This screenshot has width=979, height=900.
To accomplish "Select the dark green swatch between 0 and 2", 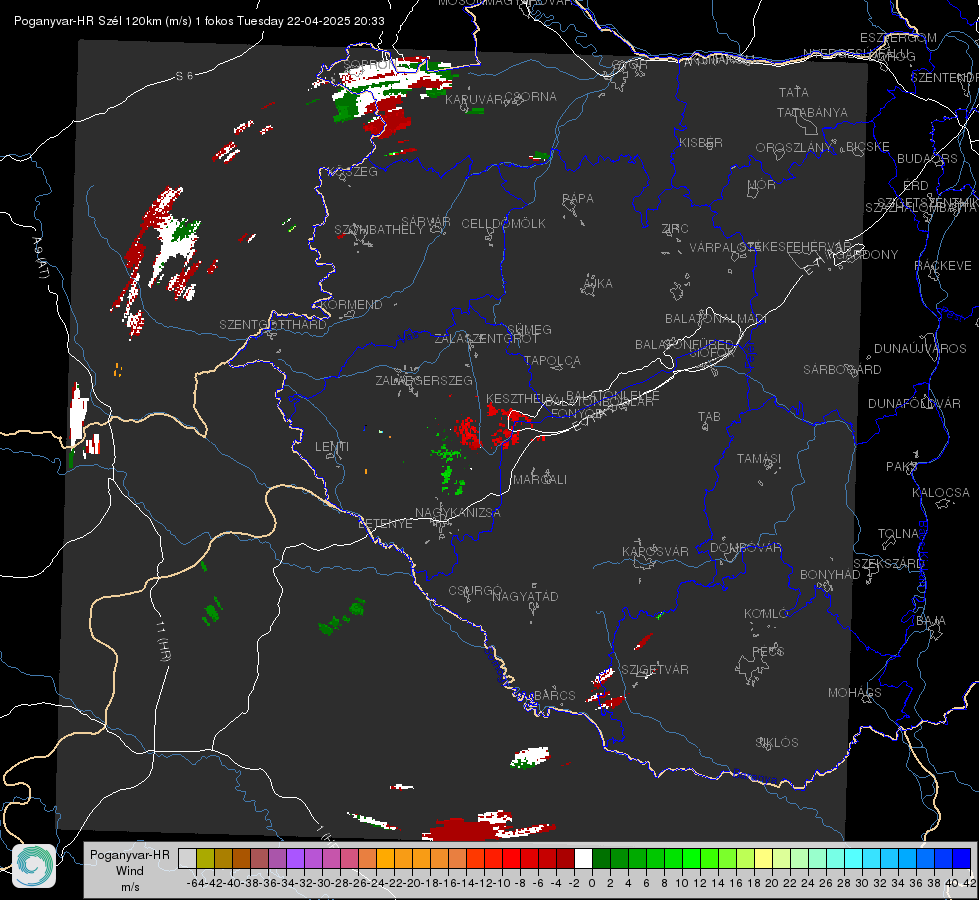I will [x=601, y=858].
